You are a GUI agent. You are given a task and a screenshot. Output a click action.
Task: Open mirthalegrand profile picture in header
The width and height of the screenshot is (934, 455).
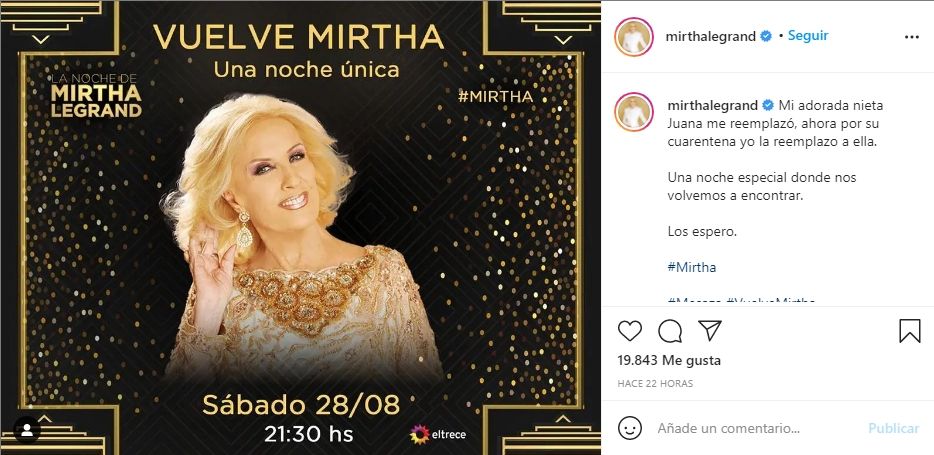[634, 37]
